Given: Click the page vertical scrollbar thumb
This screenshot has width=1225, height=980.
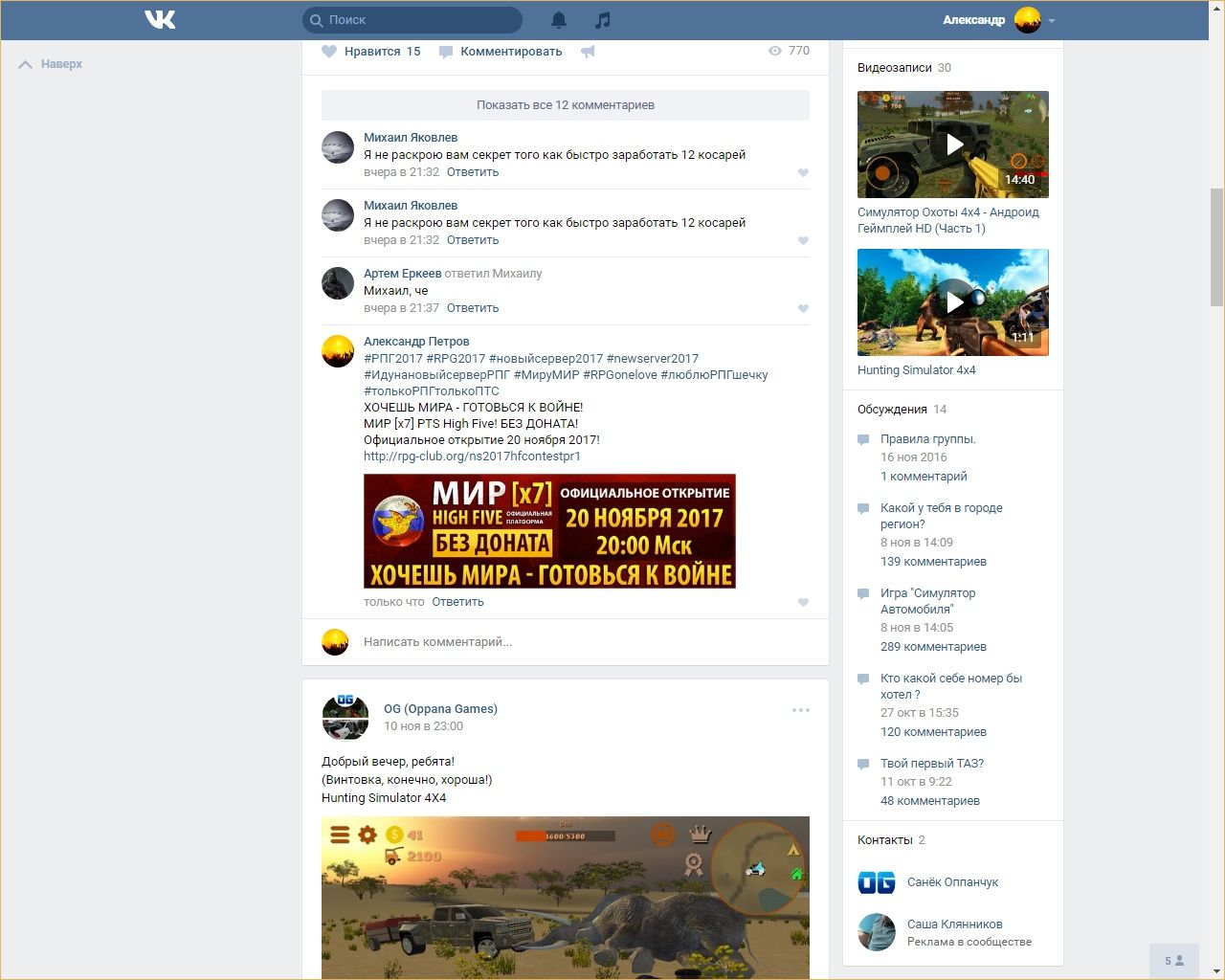Looking at the screenshot, I should coord(1216,247).
